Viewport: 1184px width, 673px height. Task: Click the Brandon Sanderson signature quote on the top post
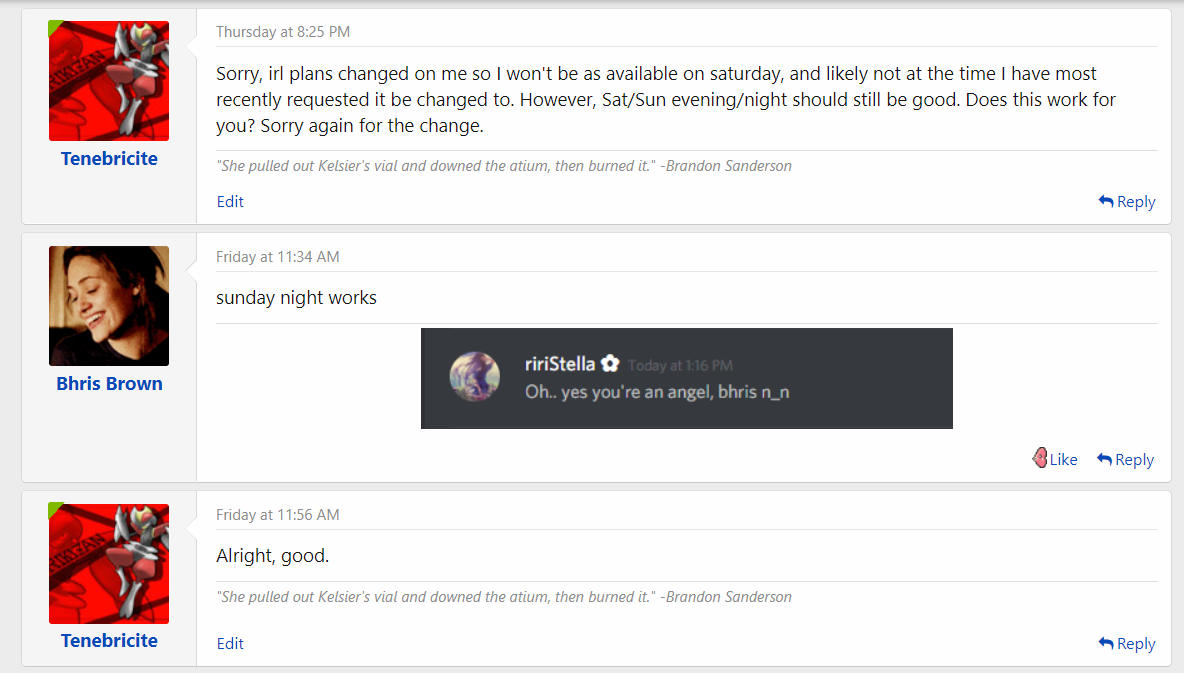tap(504, 166)
